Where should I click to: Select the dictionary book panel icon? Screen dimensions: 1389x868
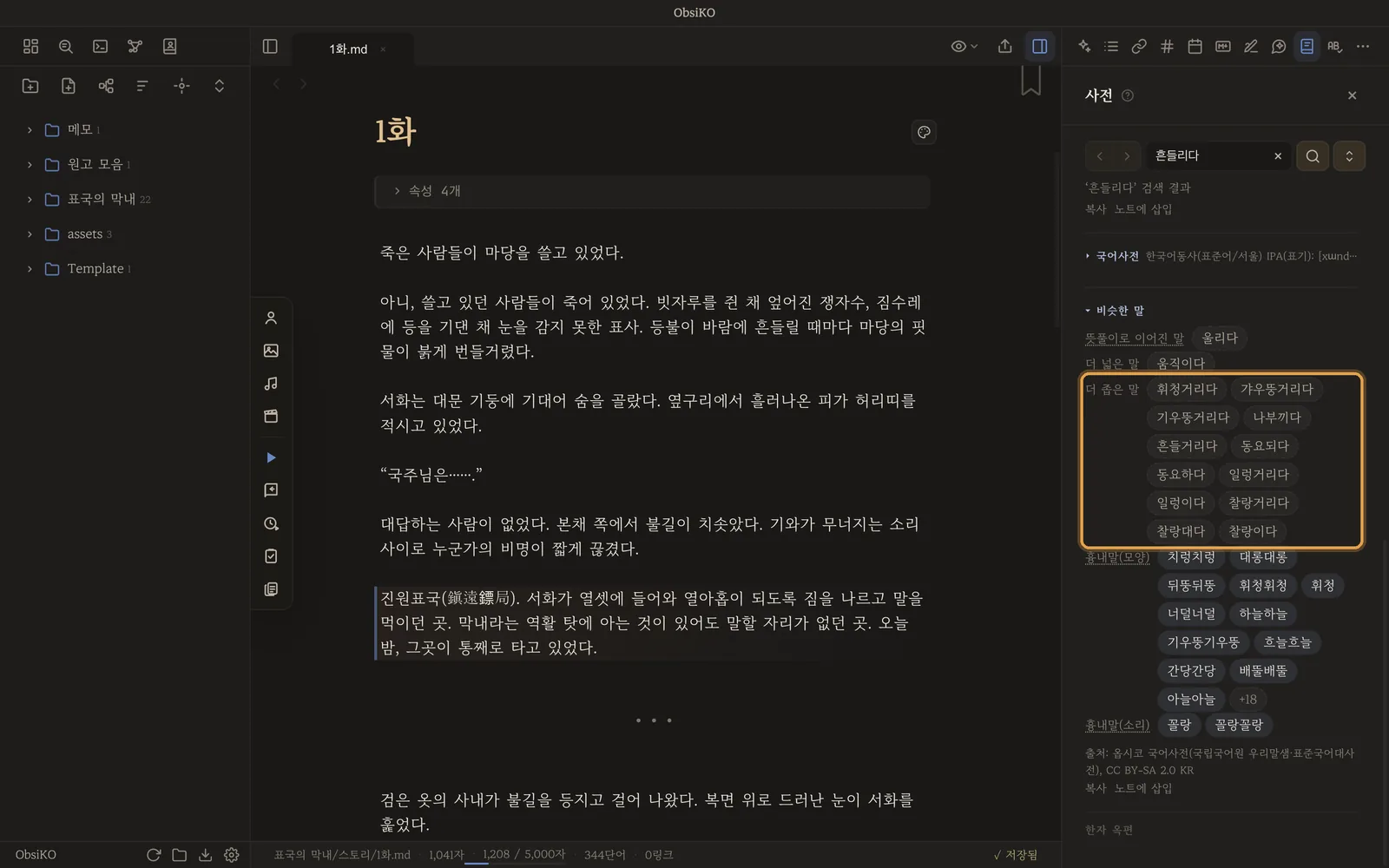1307,46
